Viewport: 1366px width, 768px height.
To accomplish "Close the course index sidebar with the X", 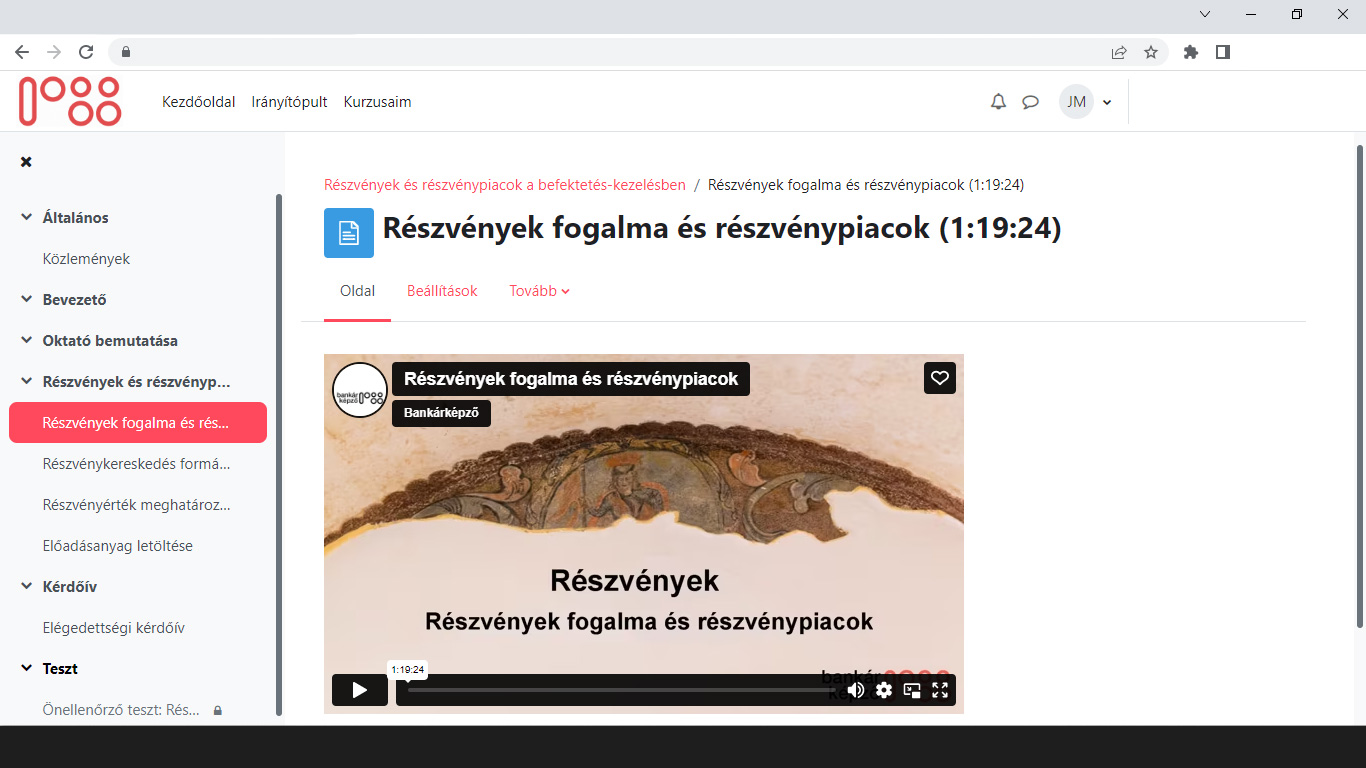I will point(25,161).
